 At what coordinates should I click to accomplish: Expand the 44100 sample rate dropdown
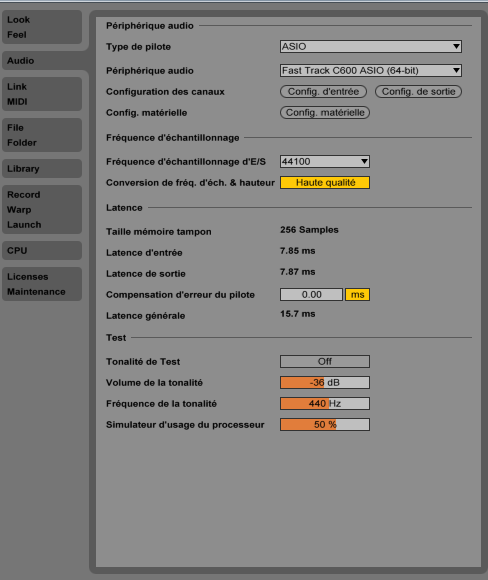[x=325, y=162]
